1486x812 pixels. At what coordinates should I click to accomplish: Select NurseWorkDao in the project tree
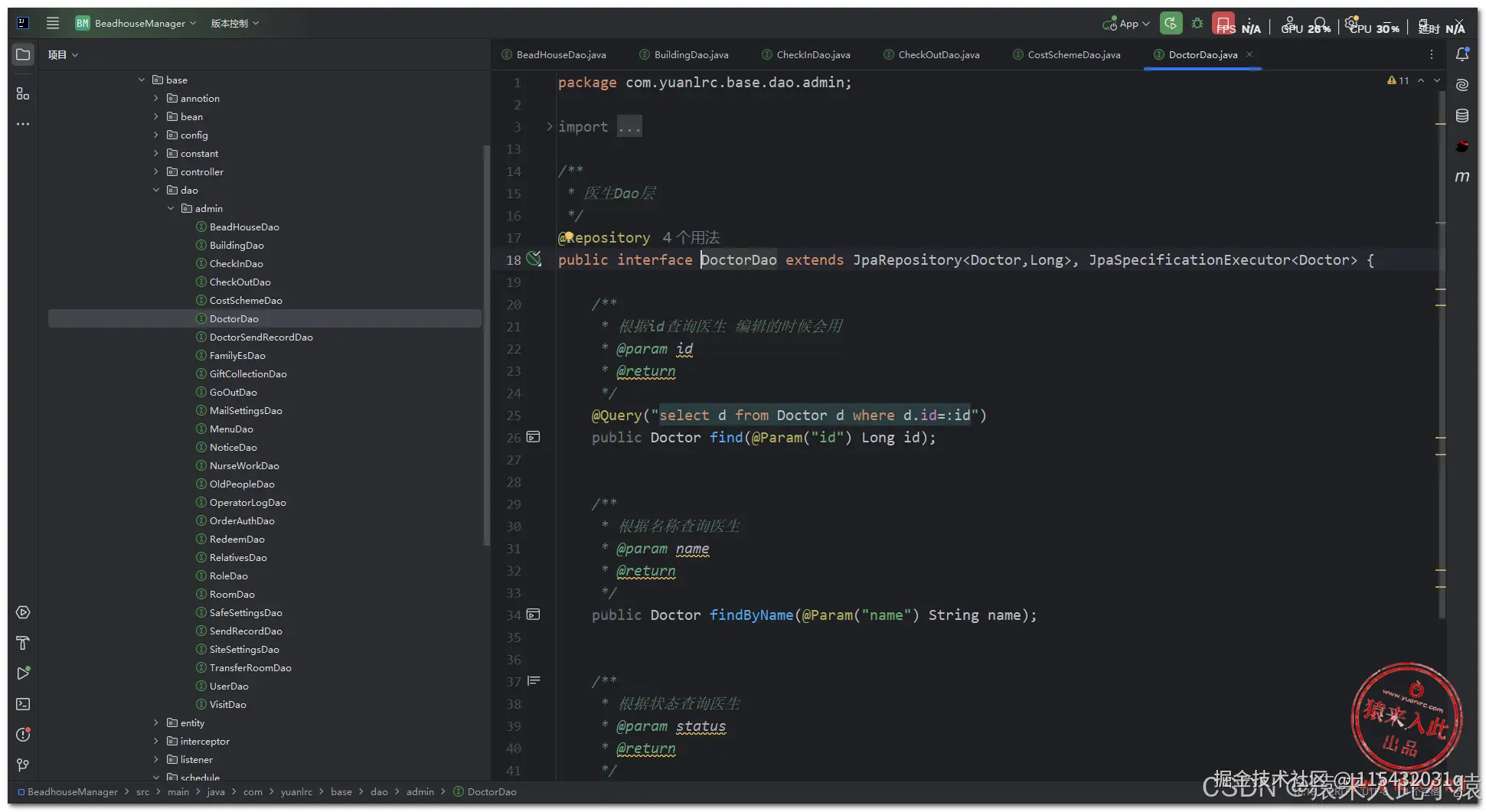coord(244,465)
